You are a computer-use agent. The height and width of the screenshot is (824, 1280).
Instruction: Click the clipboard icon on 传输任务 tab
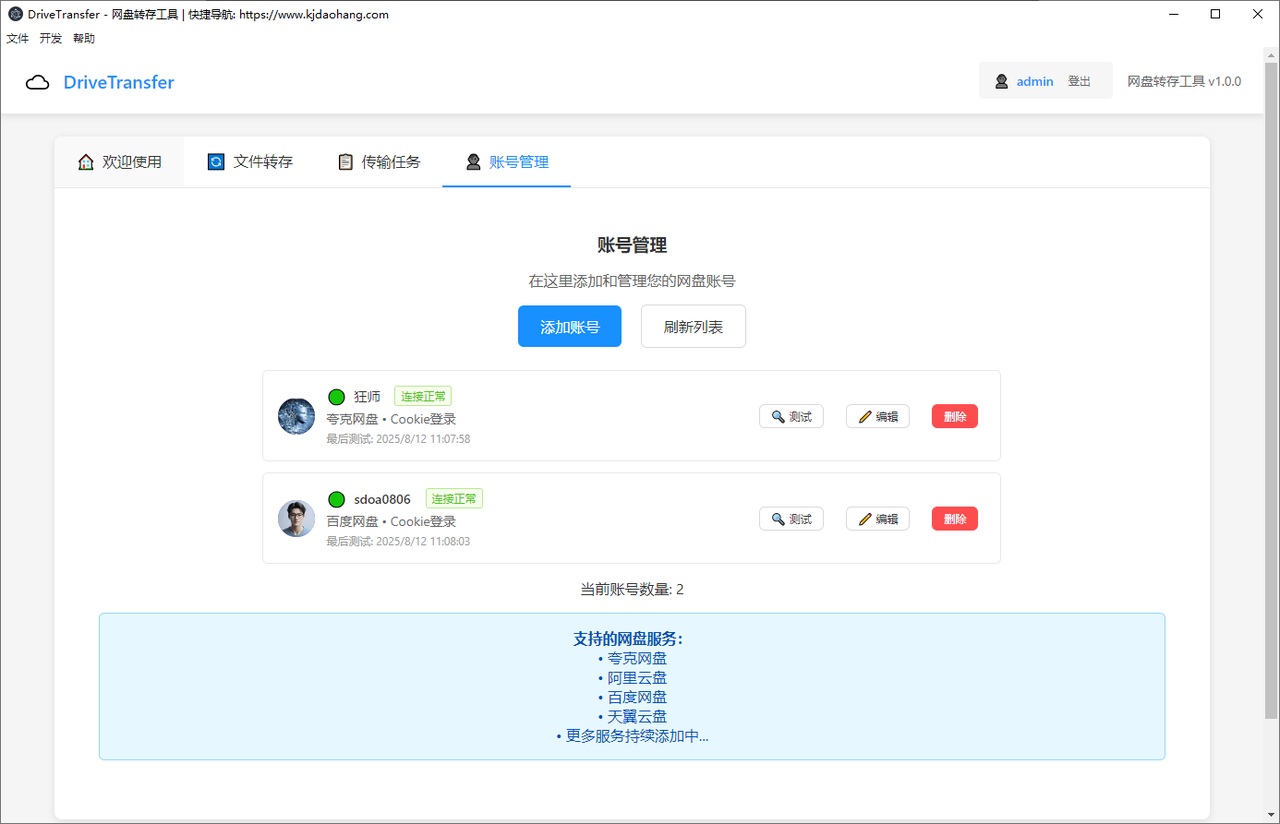click(345, 162)
